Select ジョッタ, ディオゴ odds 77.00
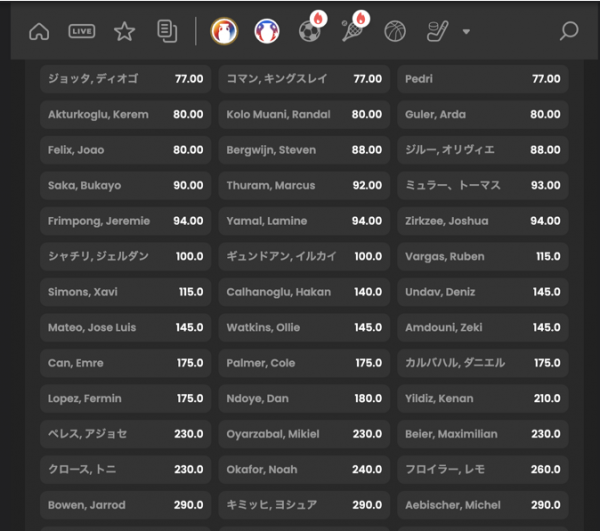600x531 pixels. point(126,79)
